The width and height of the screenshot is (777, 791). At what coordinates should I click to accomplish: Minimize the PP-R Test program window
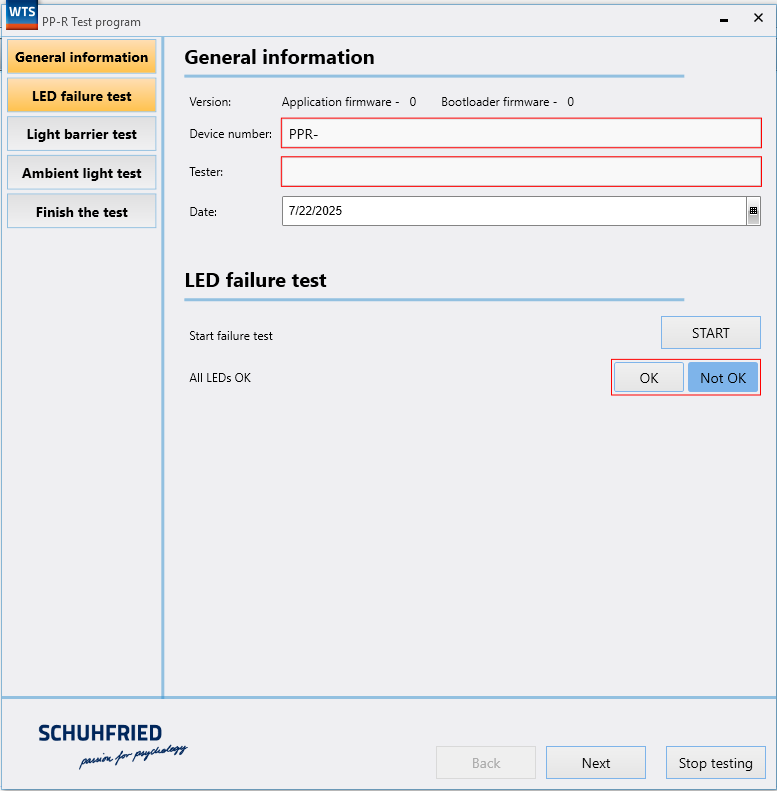tap(724, 19)
